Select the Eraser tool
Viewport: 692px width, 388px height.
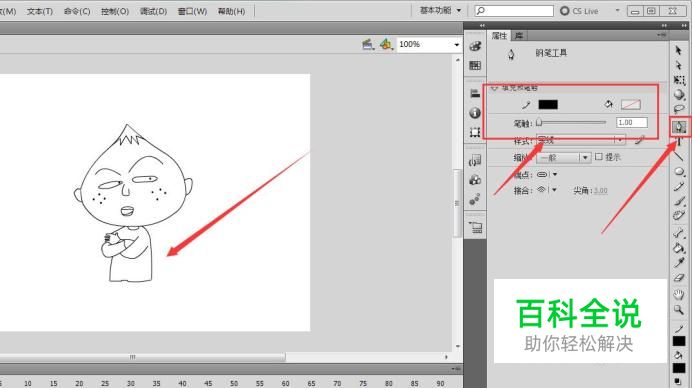(679, 278)
